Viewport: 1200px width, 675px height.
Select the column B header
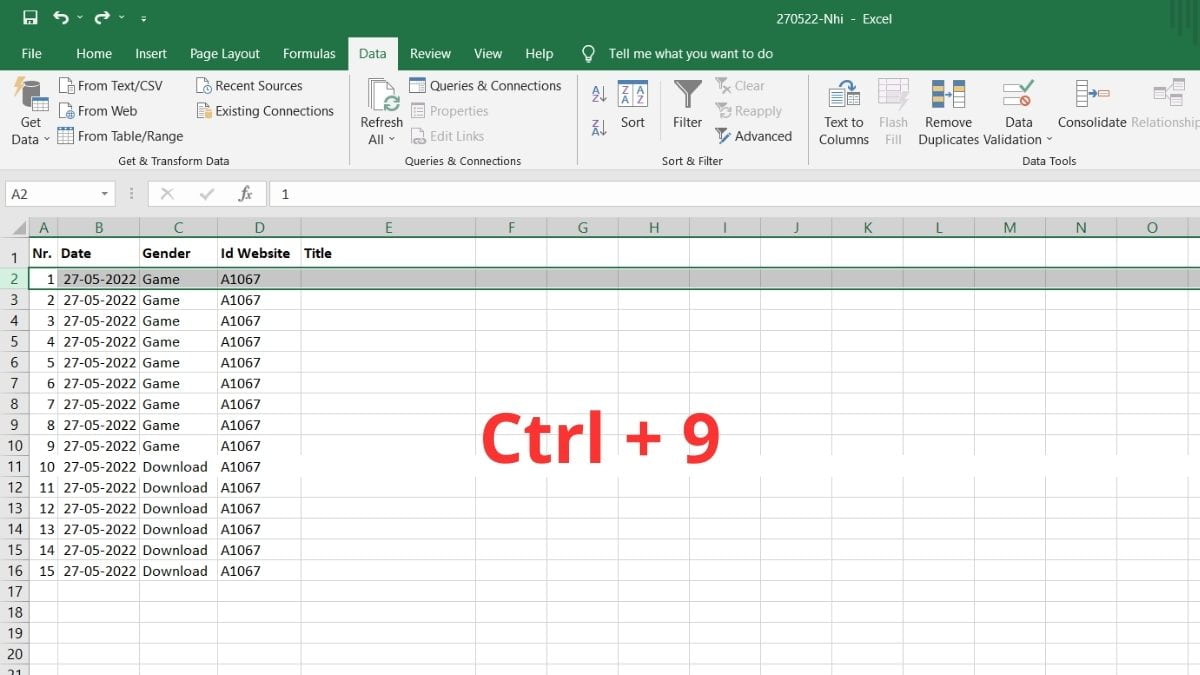point(98,227)
